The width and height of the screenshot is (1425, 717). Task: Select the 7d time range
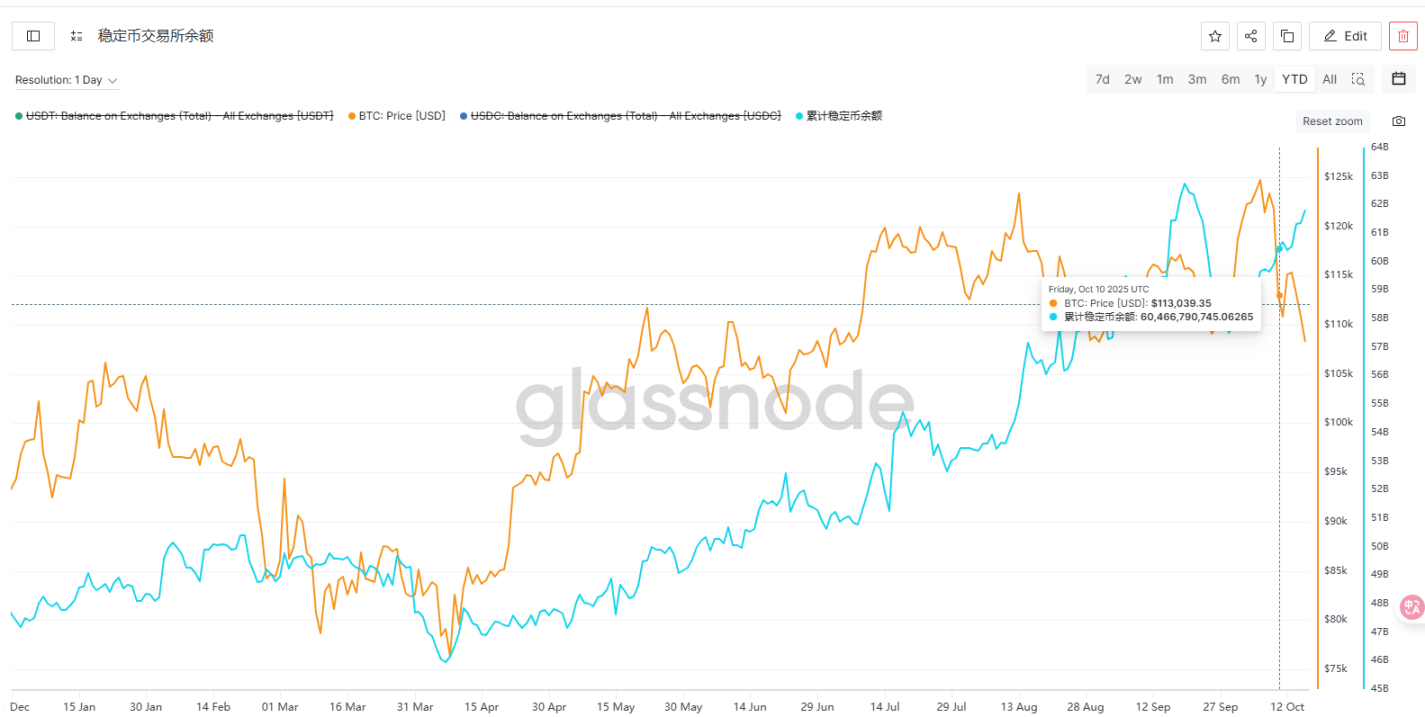click(1102, 79)
